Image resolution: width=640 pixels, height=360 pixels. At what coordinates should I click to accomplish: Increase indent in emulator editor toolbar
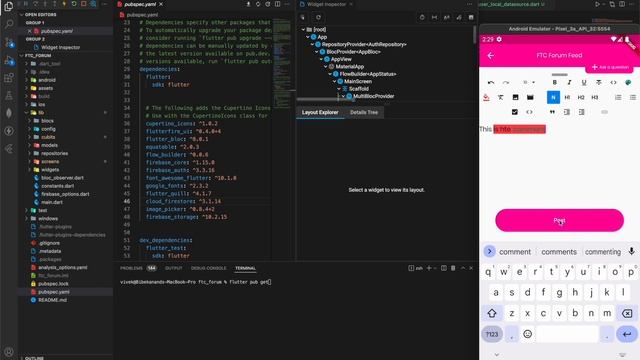click(x=567, y=112)
